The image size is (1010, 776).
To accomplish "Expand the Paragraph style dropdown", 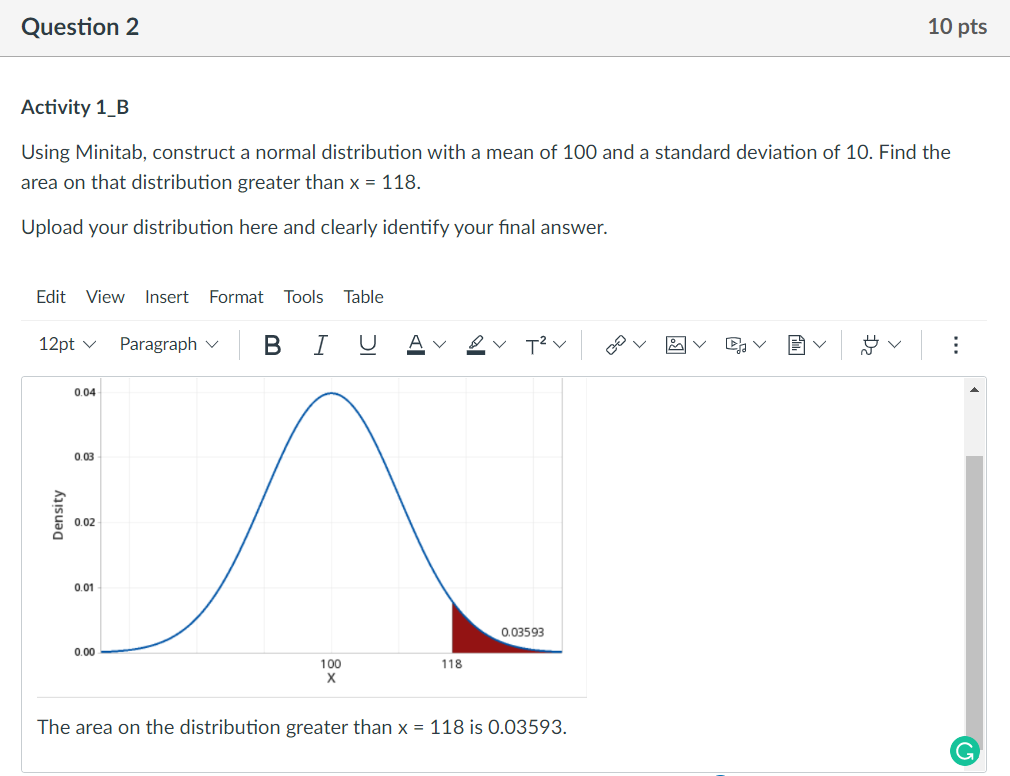I will pos(168,344).
